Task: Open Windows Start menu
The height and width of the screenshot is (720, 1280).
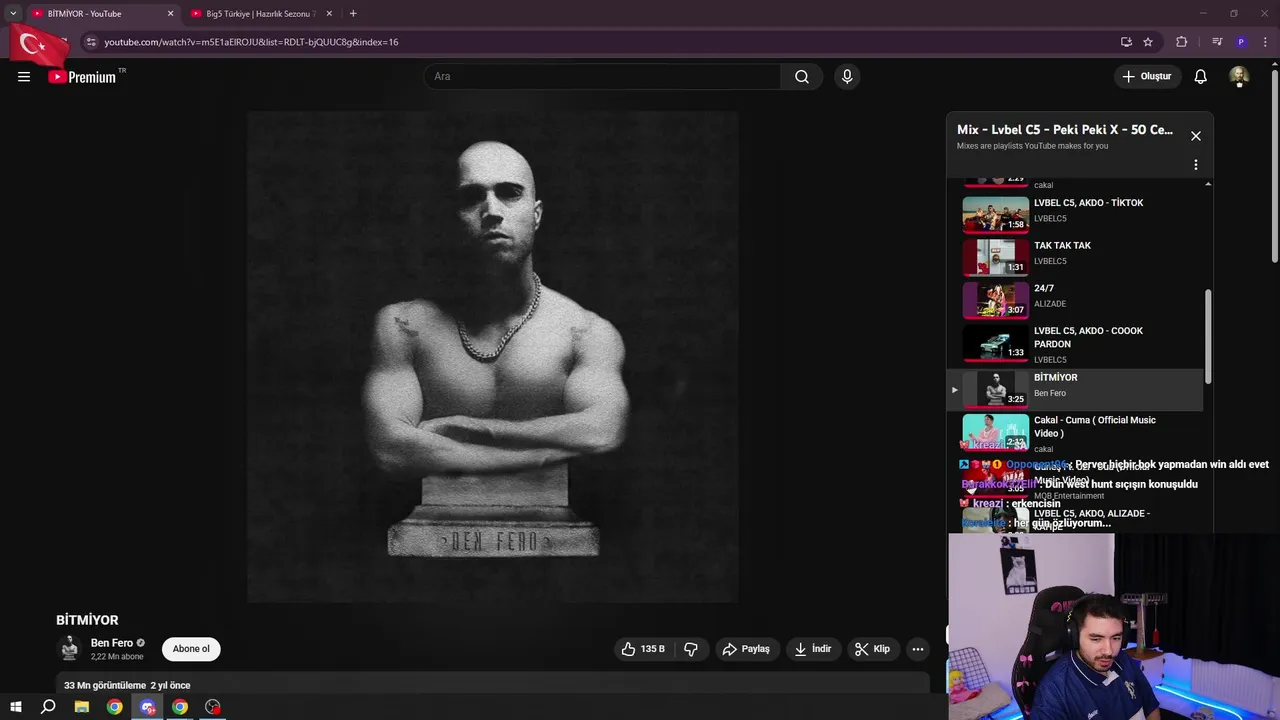Action: [16, 707]
